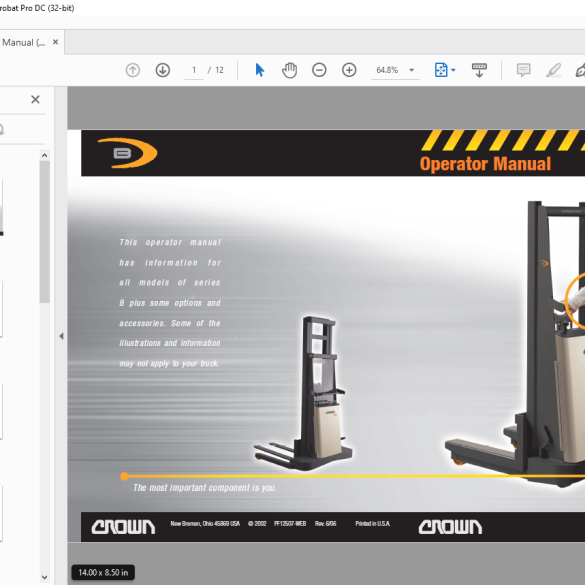
Task: Close the Manual document tab
Action: click(55, 42)
